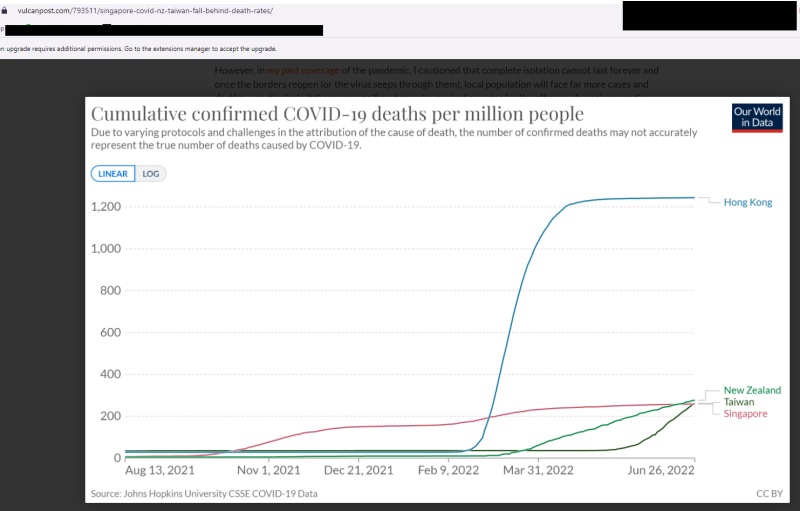Screen dimensions: 800x511
Task: Open the CC BY license link
Action: (x=768, y=494)
